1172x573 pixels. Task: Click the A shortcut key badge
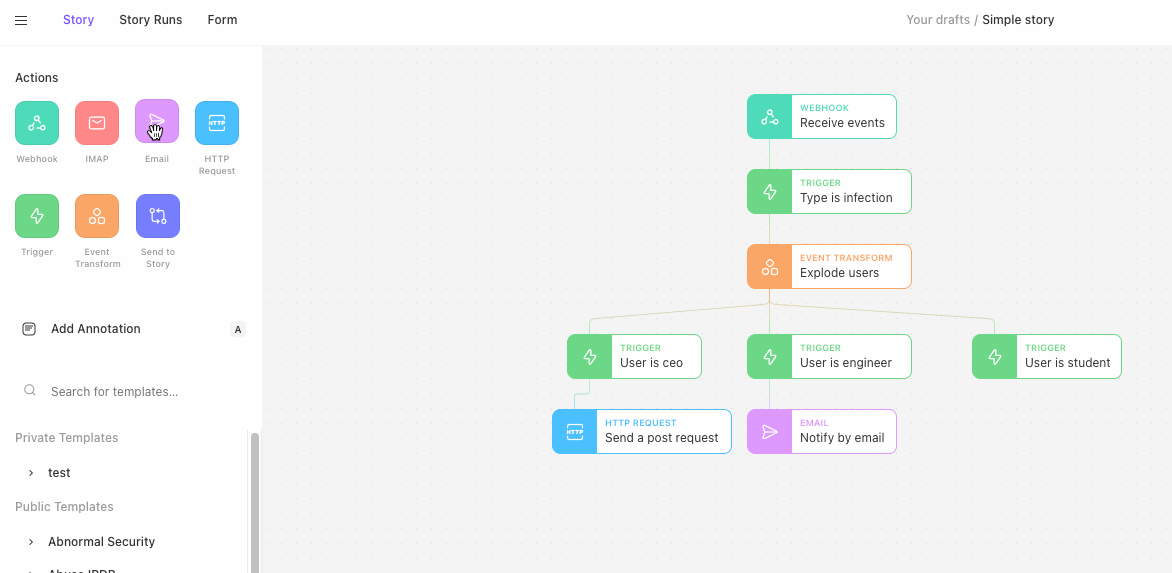point(238,329)
